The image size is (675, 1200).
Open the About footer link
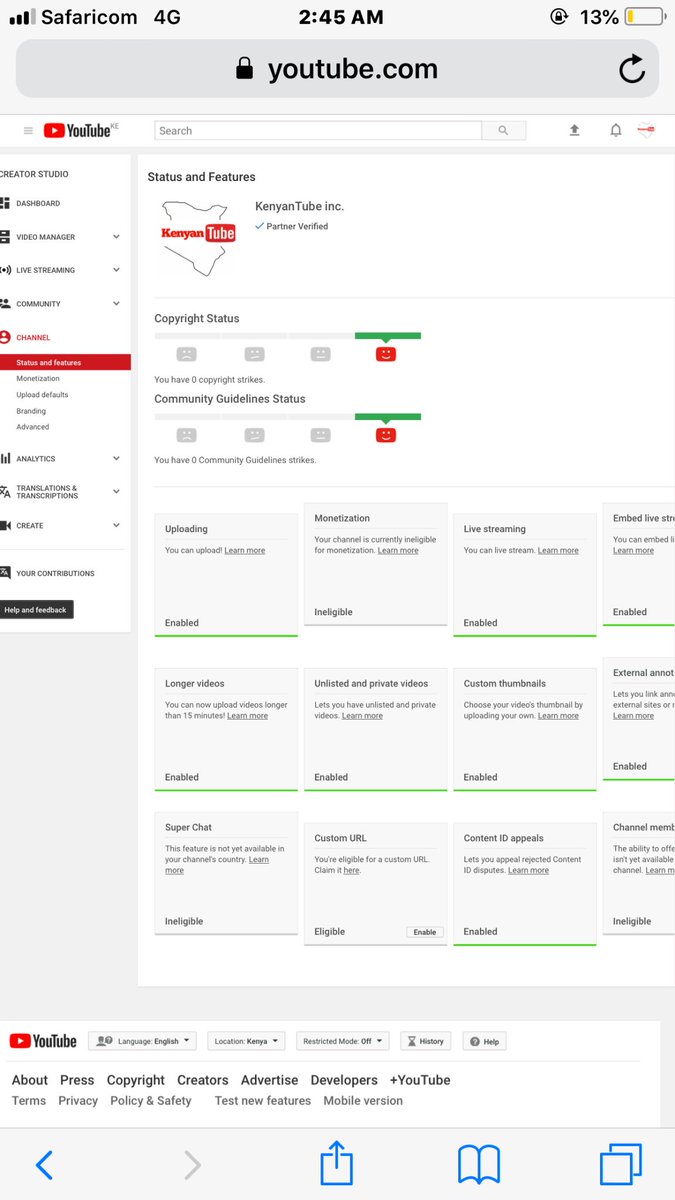[30, 1080]
